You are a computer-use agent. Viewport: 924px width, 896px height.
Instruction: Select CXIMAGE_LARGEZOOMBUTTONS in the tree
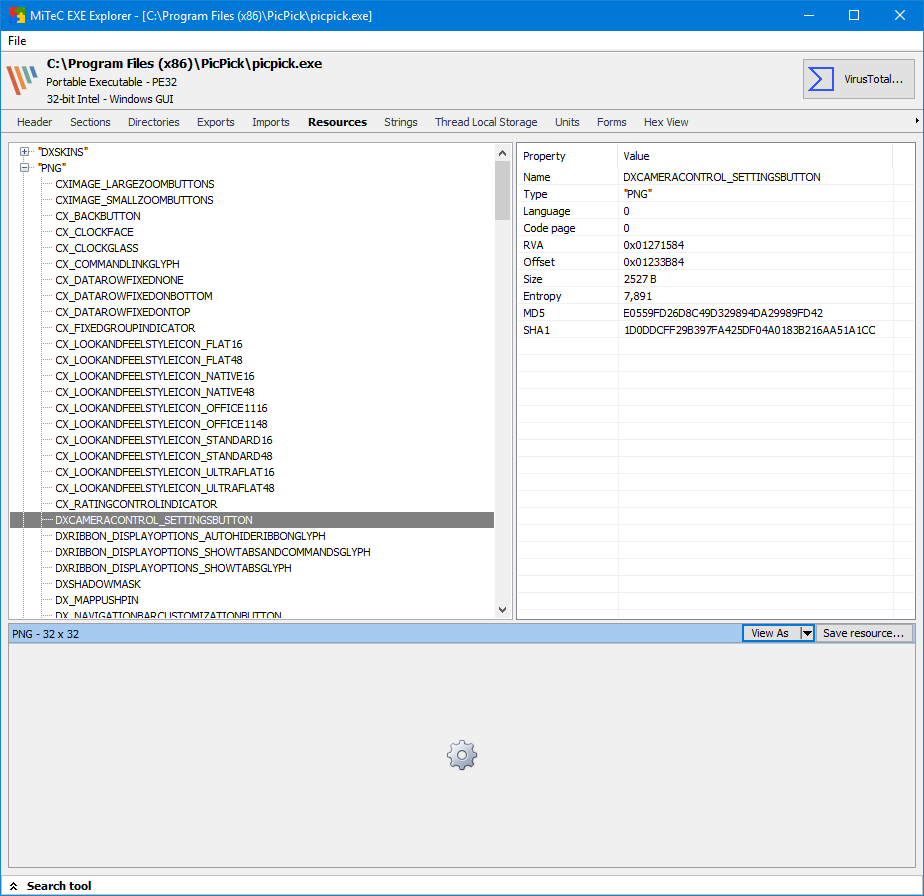click(135, 184)
